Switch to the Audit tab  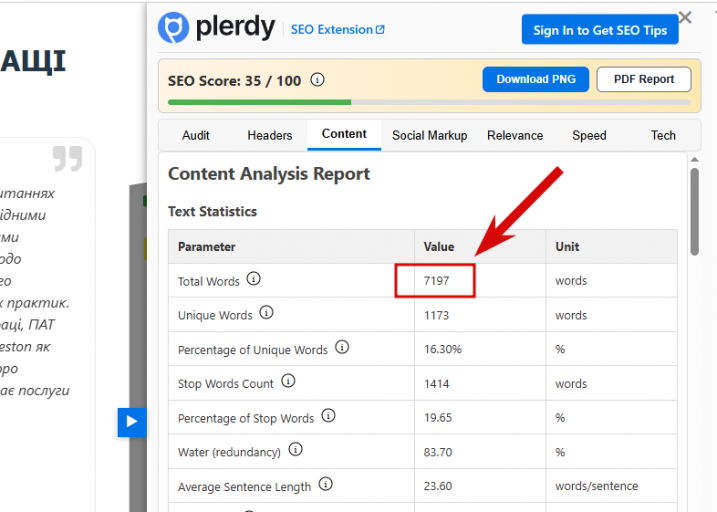click(x=196, y=135)
